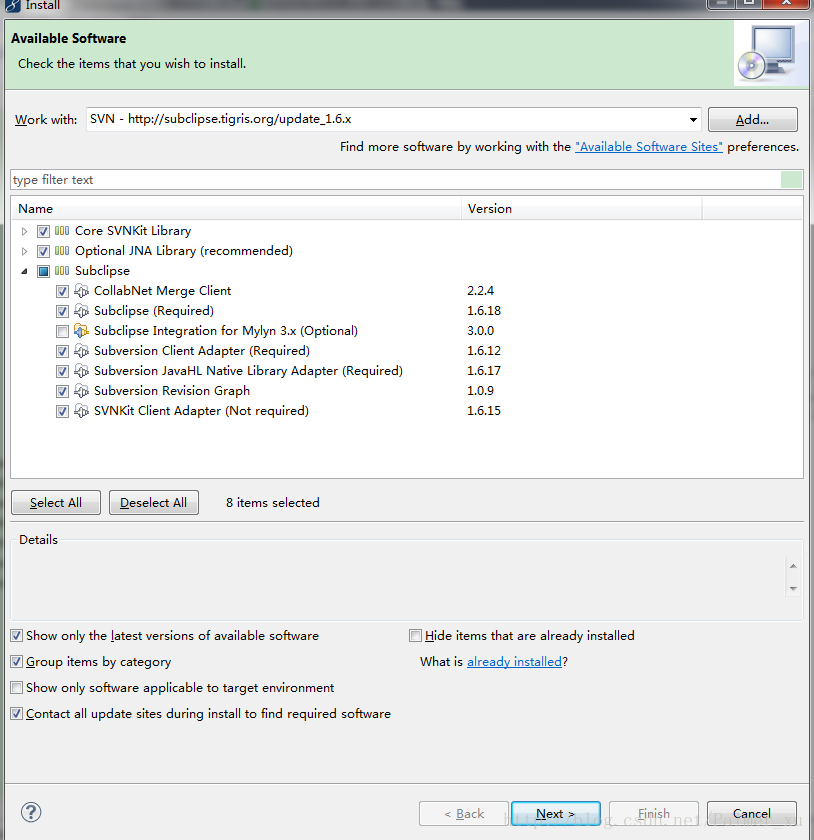Screen dimensions: 814x840
Task: Uncheck the CollabNet Merge Client checkbox
Action: click(x=62, y=291)
